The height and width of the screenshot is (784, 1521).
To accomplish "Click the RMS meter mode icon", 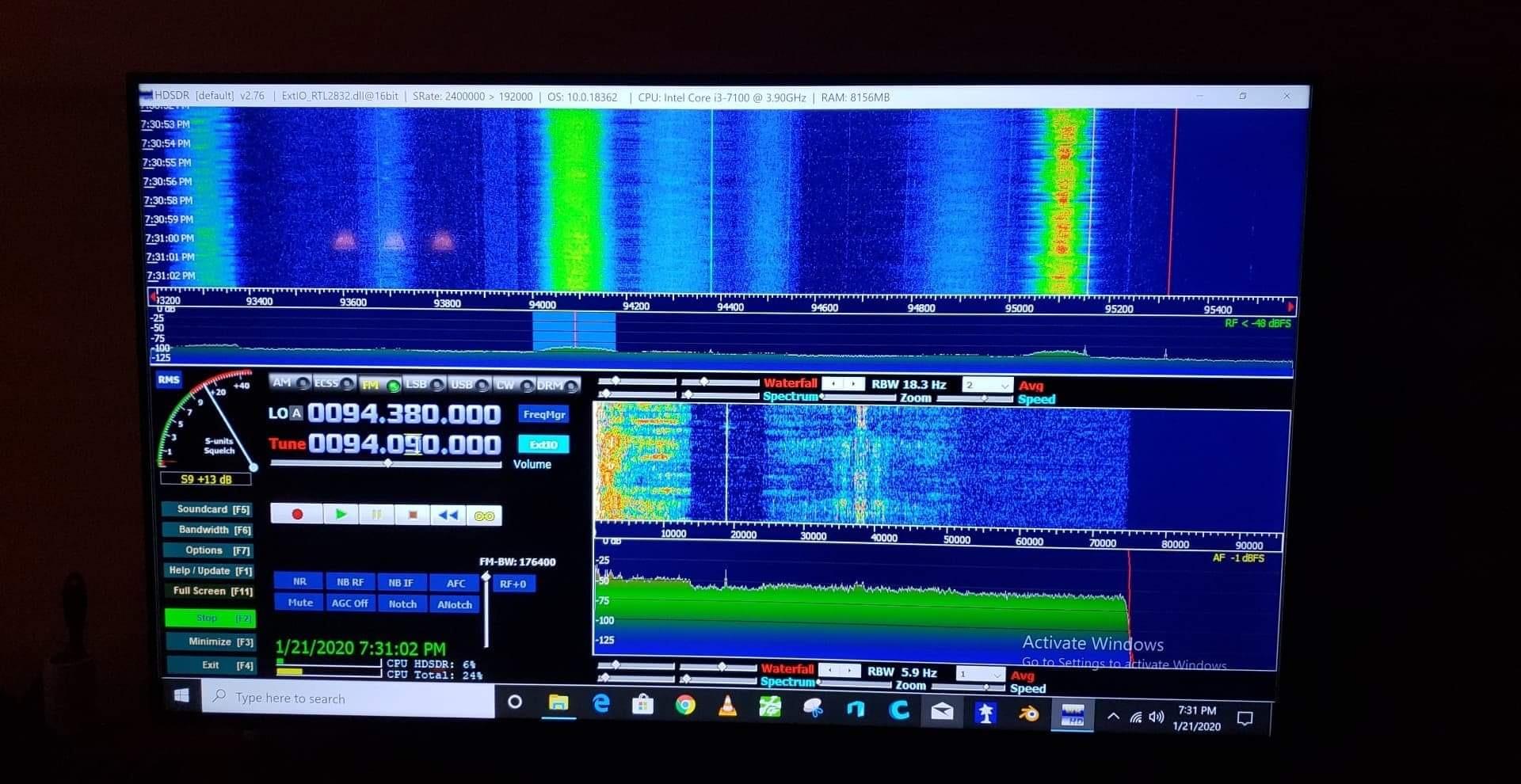I will (169, 380).
